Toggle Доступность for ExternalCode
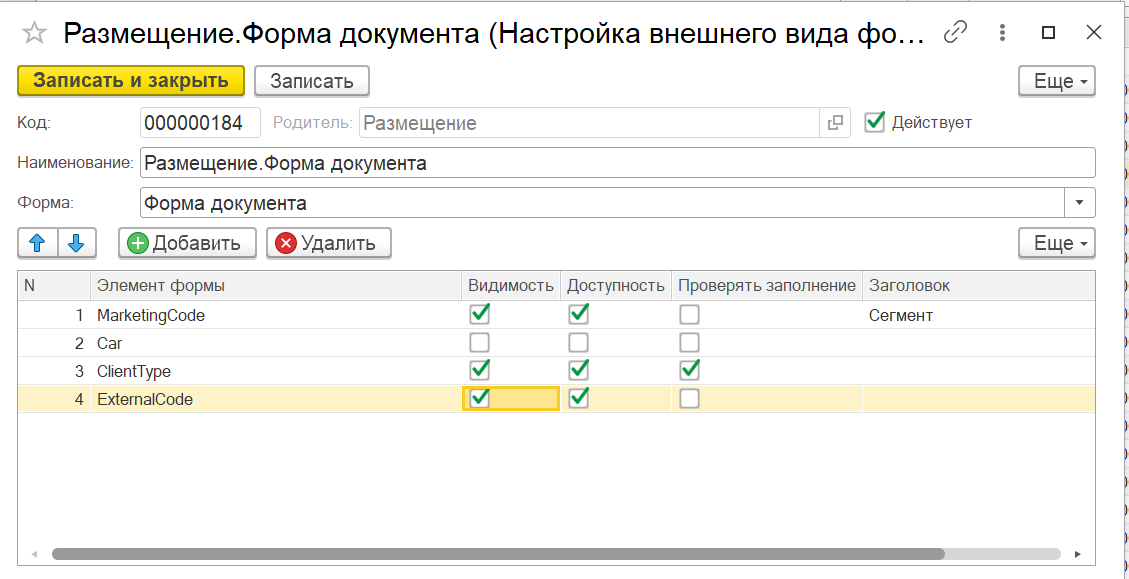1129x579 pixels. [x=578, y=398]
